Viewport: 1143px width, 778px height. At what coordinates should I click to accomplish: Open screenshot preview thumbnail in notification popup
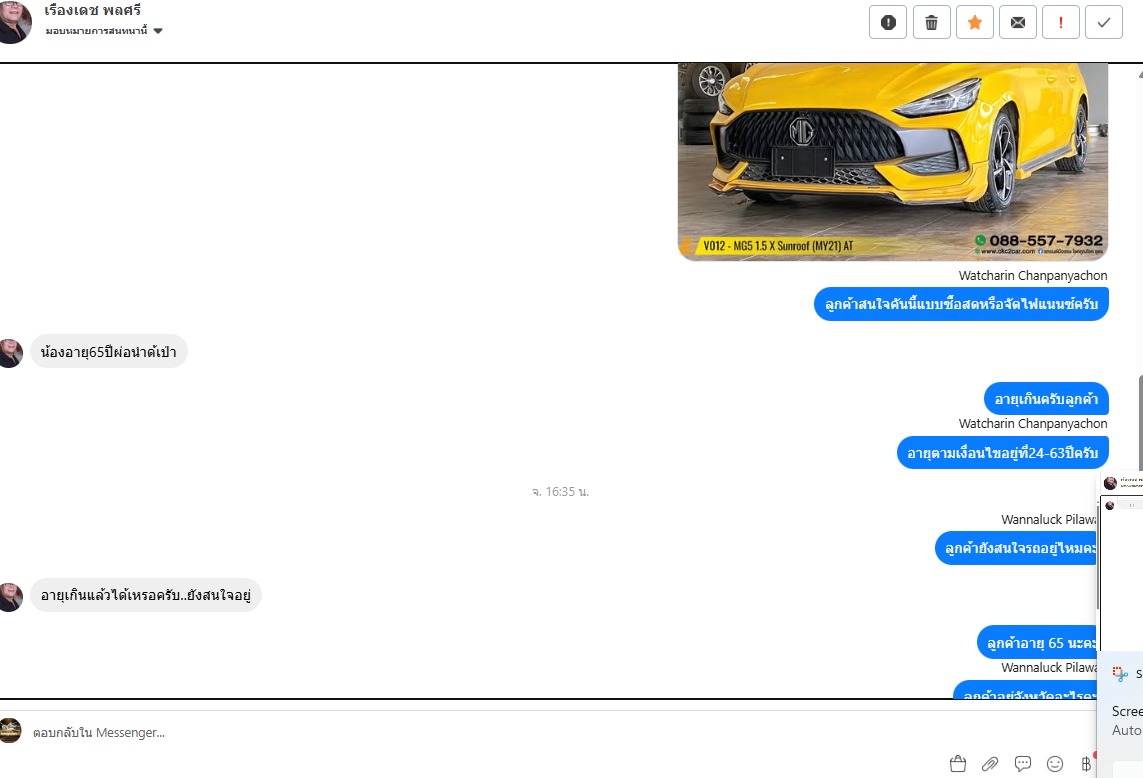(x=1121, y=561)
